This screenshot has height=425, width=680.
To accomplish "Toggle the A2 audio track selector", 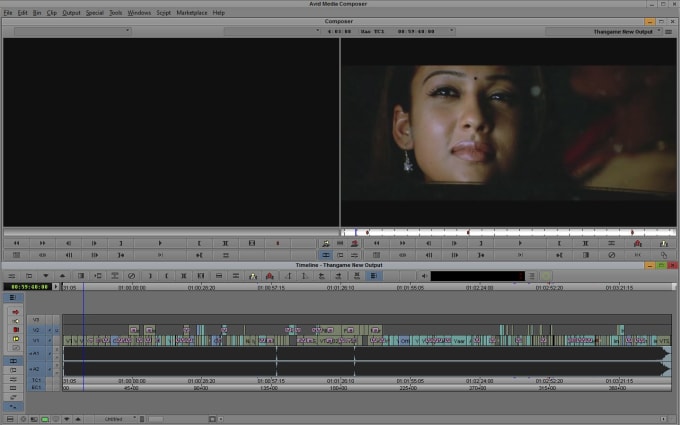I will (x=36, y=369).
